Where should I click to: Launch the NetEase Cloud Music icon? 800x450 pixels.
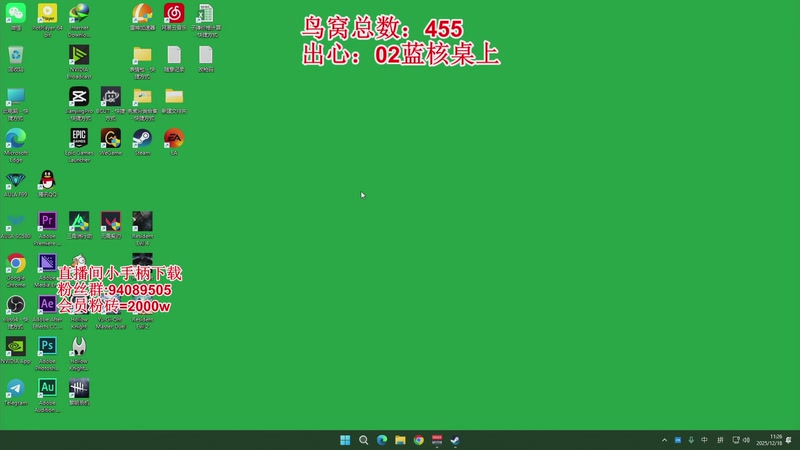click(174, 17)
